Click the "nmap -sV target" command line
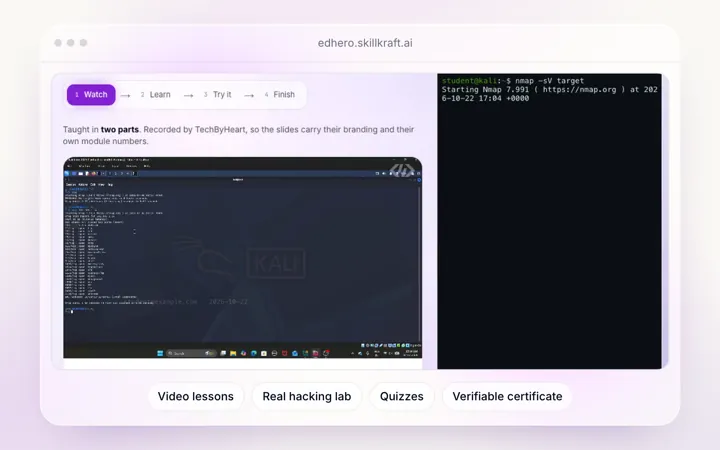The height and width of the screenshot is (450, 720). (x=549, y=81)
